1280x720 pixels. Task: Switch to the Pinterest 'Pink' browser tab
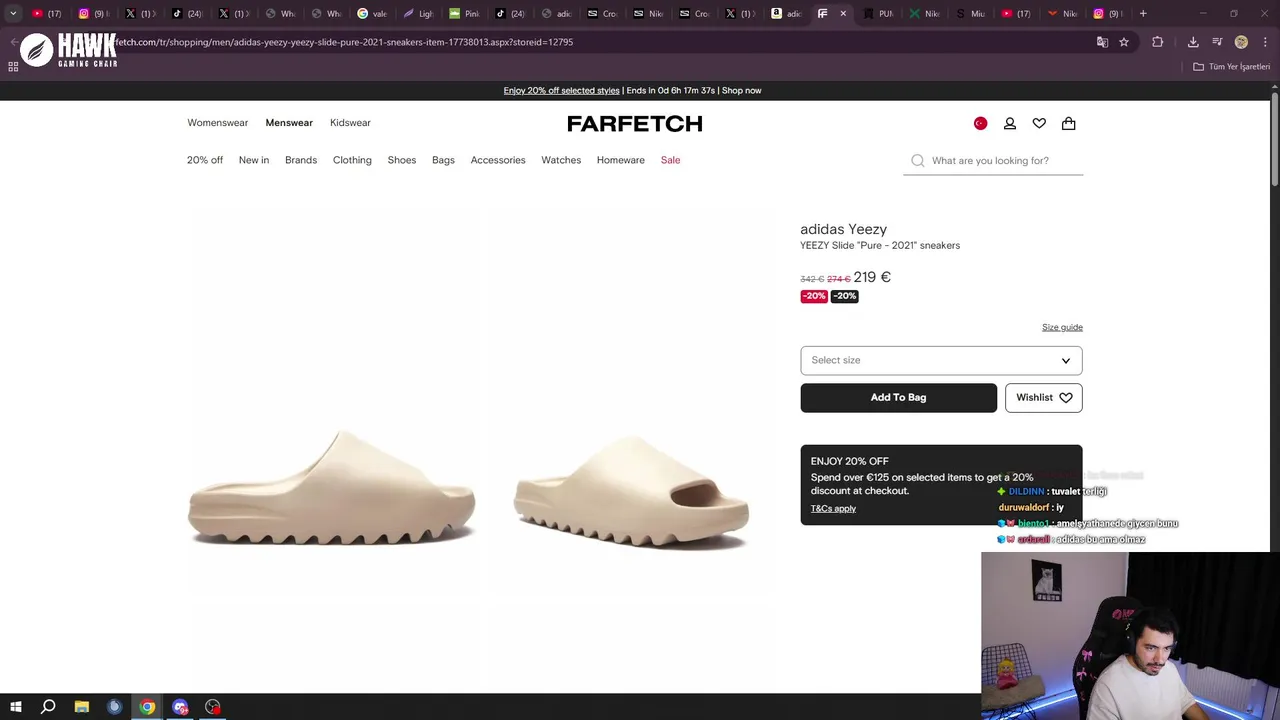click(465, 13)
